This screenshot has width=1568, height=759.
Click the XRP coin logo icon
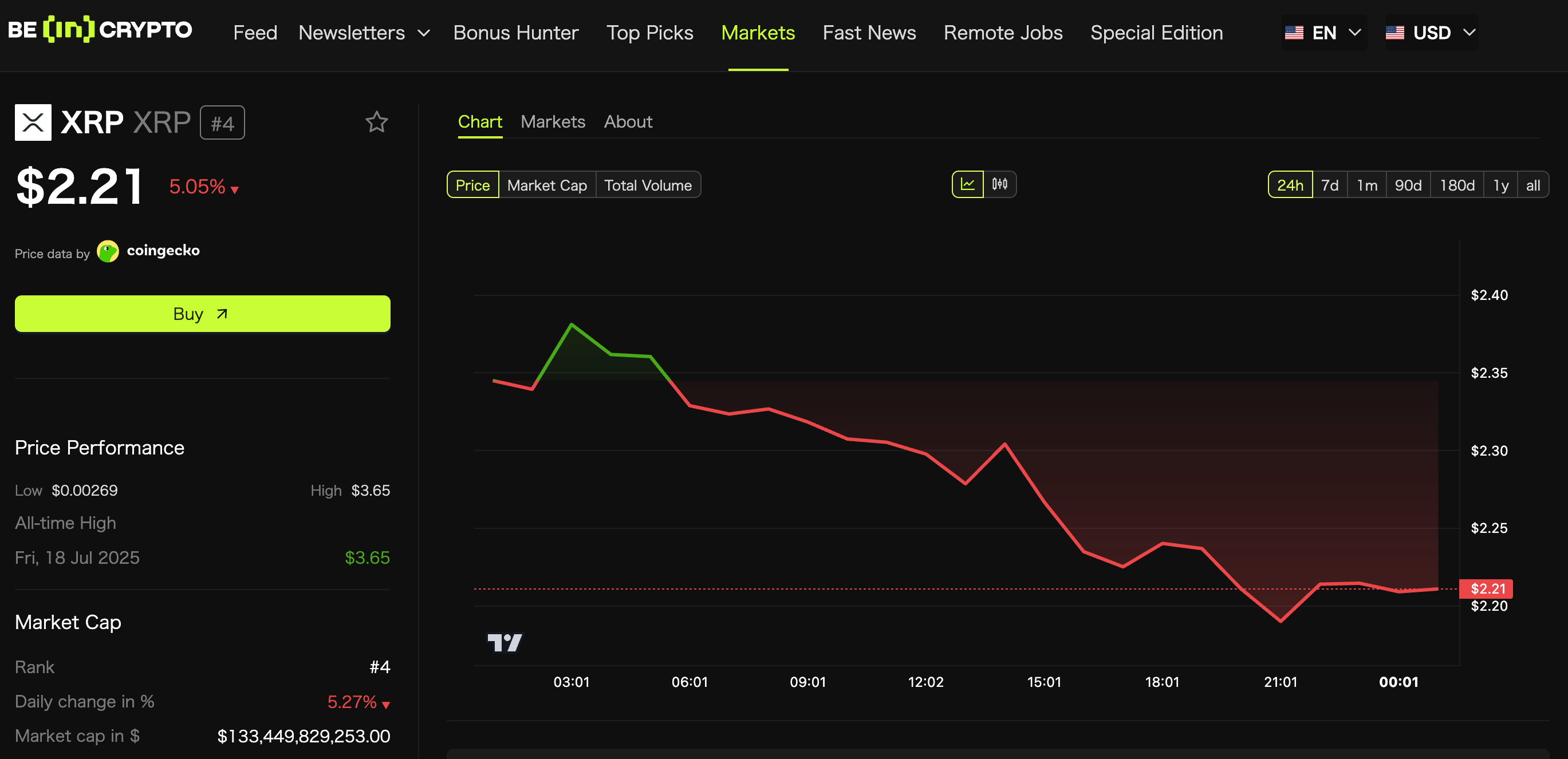(x=33, y=122)
